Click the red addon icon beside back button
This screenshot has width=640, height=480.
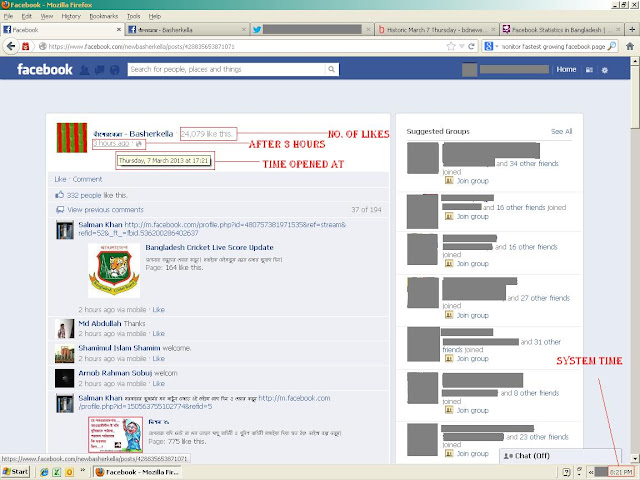[x=25, y=46]
